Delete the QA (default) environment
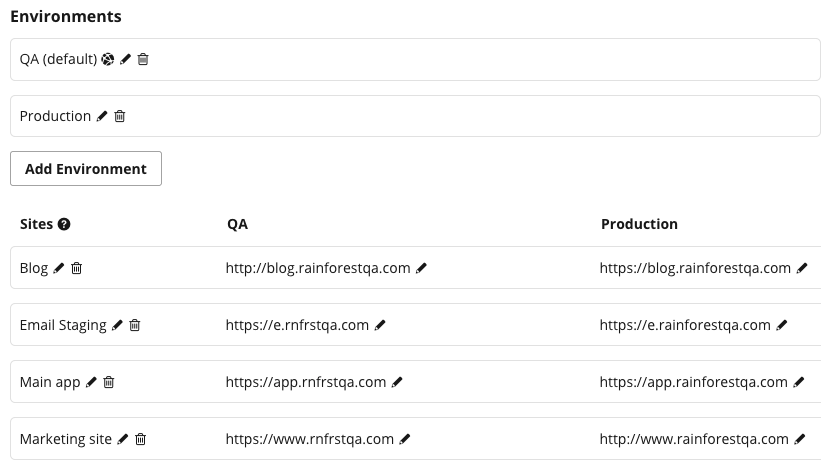834x471 pixels. point(143,59)
